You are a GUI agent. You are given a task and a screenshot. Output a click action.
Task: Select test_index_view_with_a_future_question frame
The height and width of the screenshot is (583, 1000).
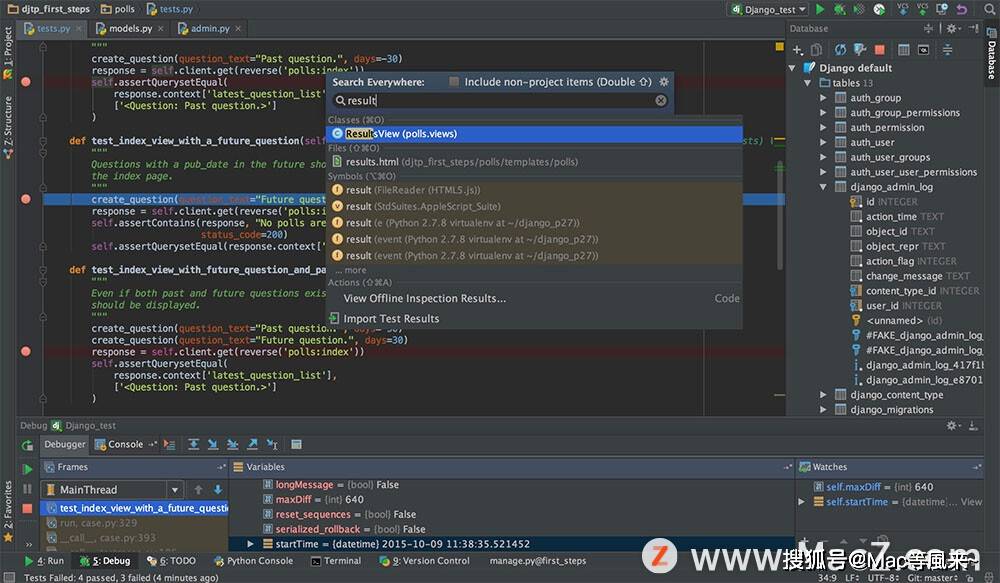(x=135, y=508)
